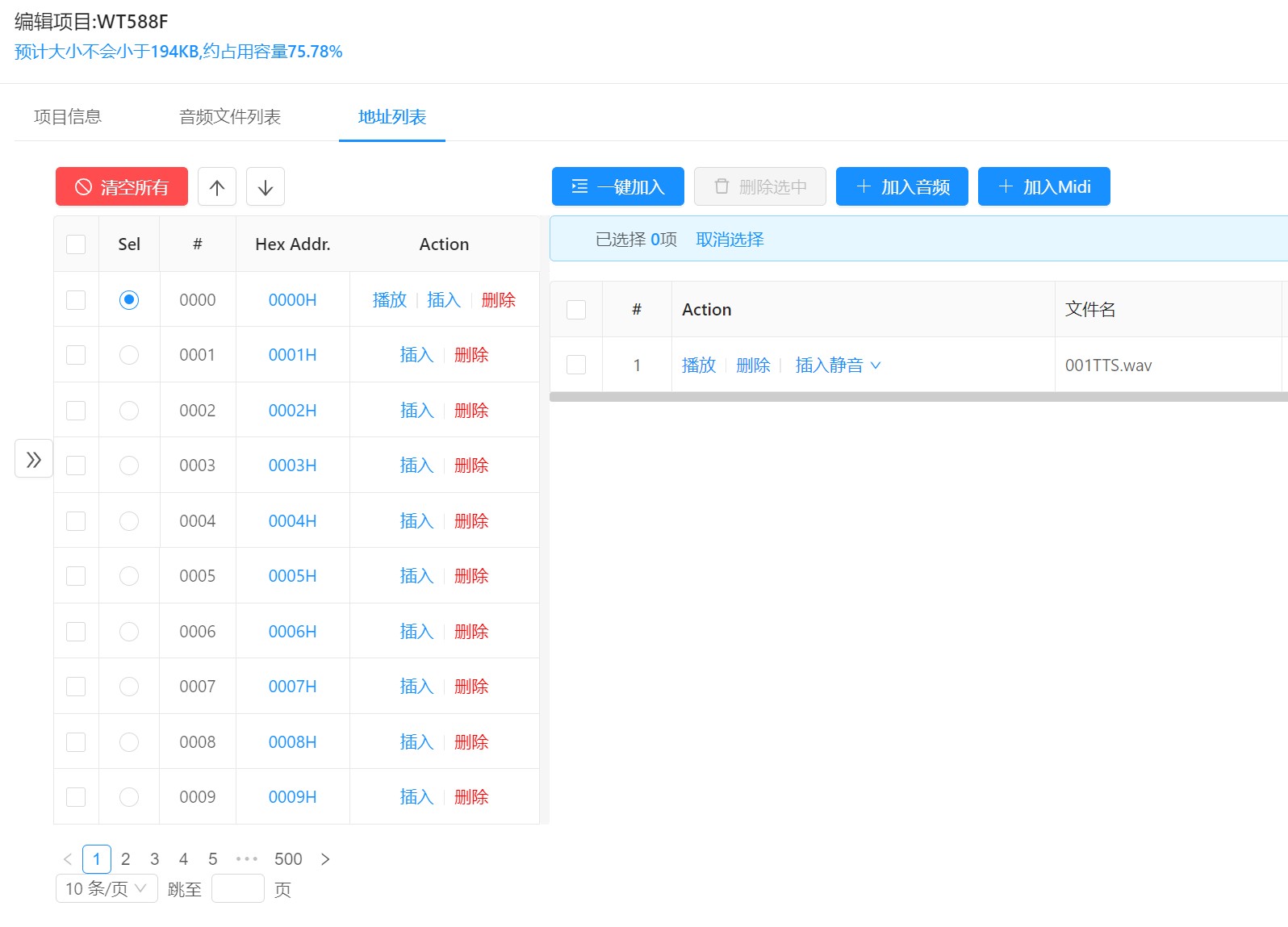Click 插入 in address row 0000
Viewport: 1288px width, 927px height.
(444, 300)
